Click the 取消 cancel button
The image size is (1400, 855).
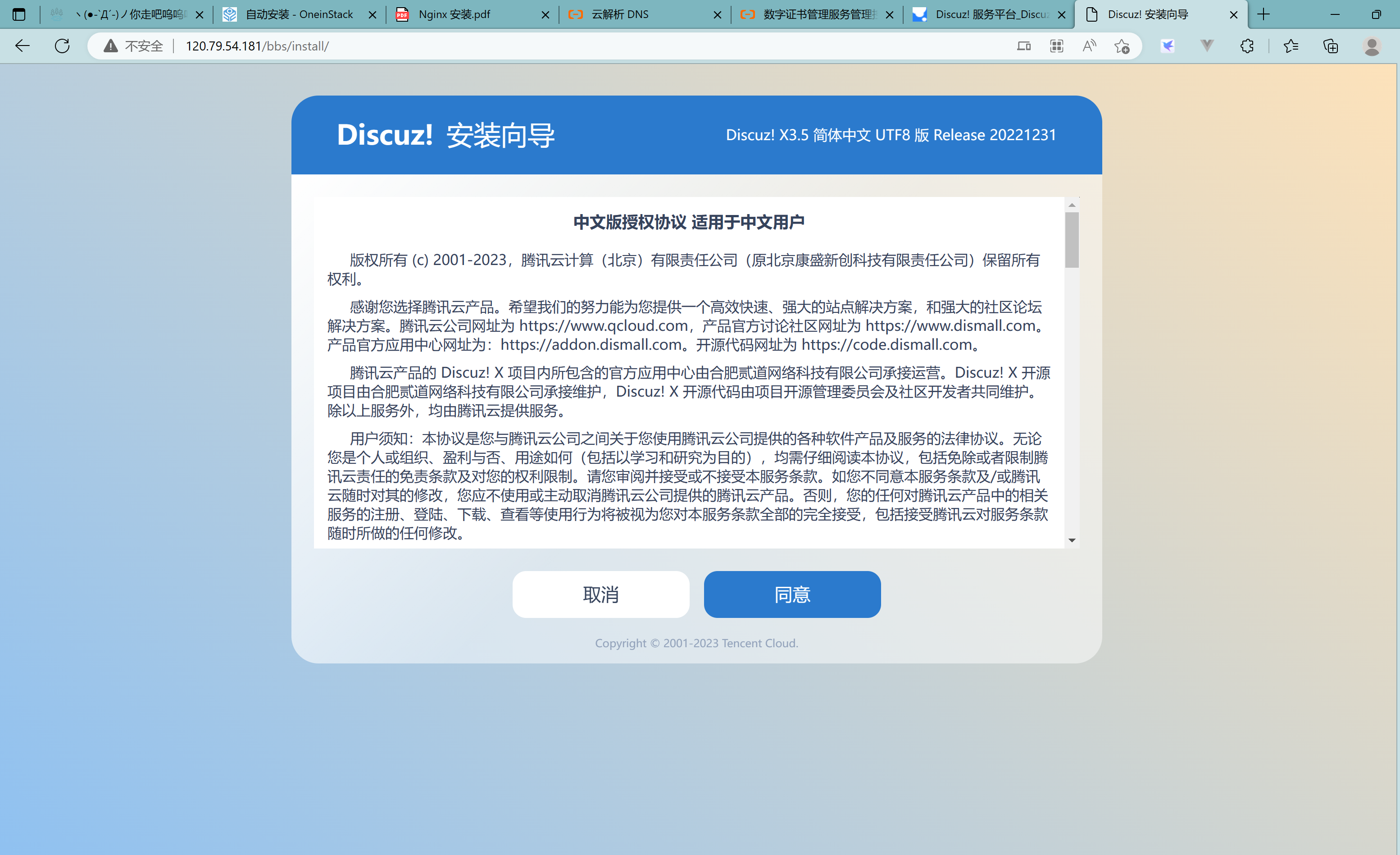[x=600, y=594]
